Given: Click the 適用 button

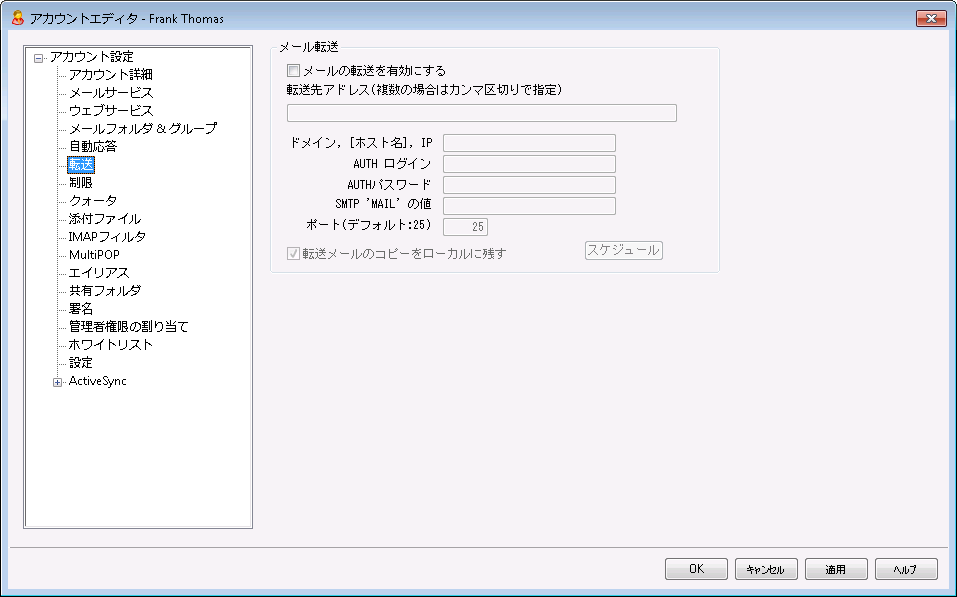Looking at the screenshot, I should [835, 569].
